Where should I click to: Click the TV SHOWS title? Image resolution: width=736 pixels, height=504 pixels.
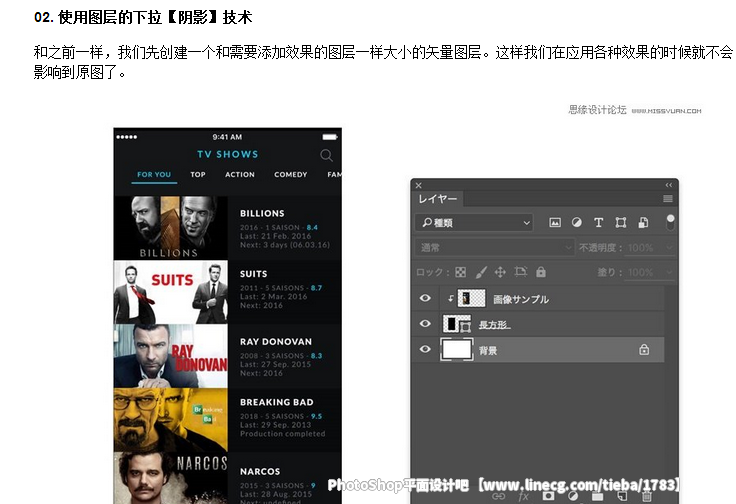228,154
